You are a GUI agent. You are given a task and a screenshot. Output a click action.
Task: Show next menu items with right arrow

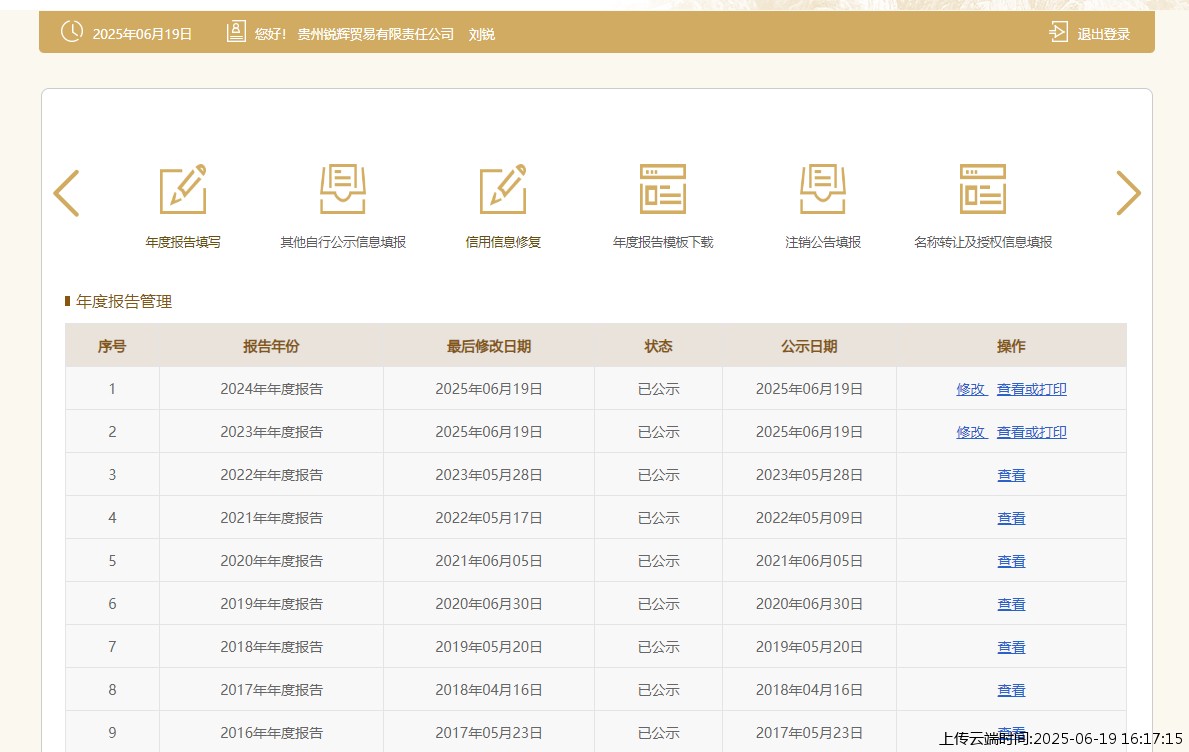1128,193
